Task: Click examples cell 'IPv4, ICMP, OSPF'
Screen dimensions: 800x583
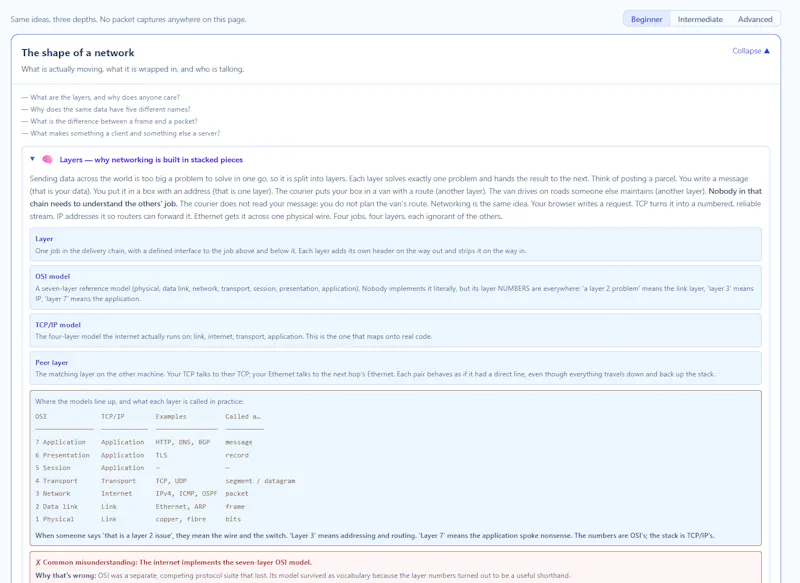Action: pyautogui.click(x=186, y=494)
